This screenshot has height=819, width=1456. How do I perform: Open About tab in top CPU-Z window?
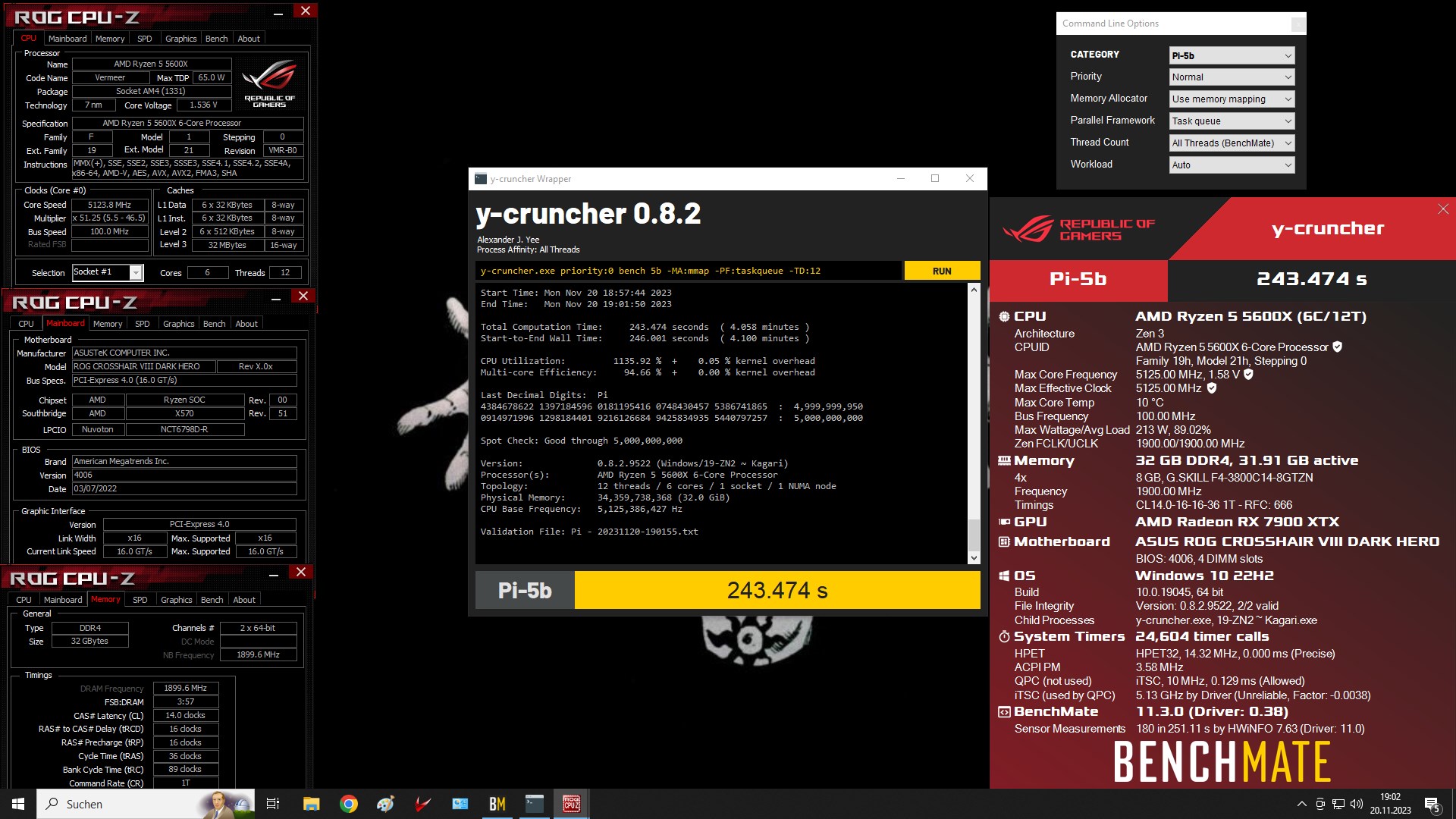tap(249, 39)
